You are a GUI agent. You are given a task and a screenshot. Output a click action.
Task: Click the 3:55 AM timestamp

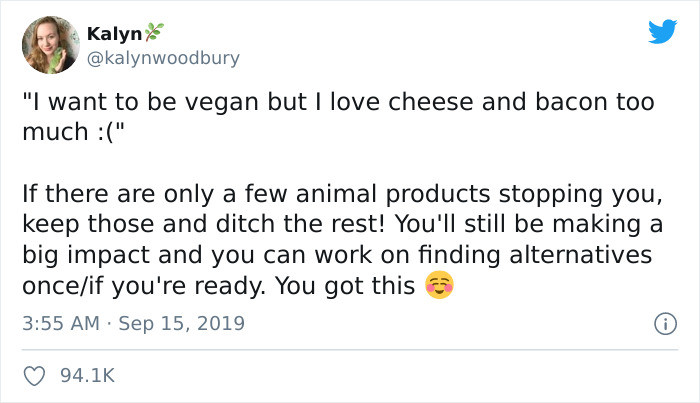click(61, 325)
